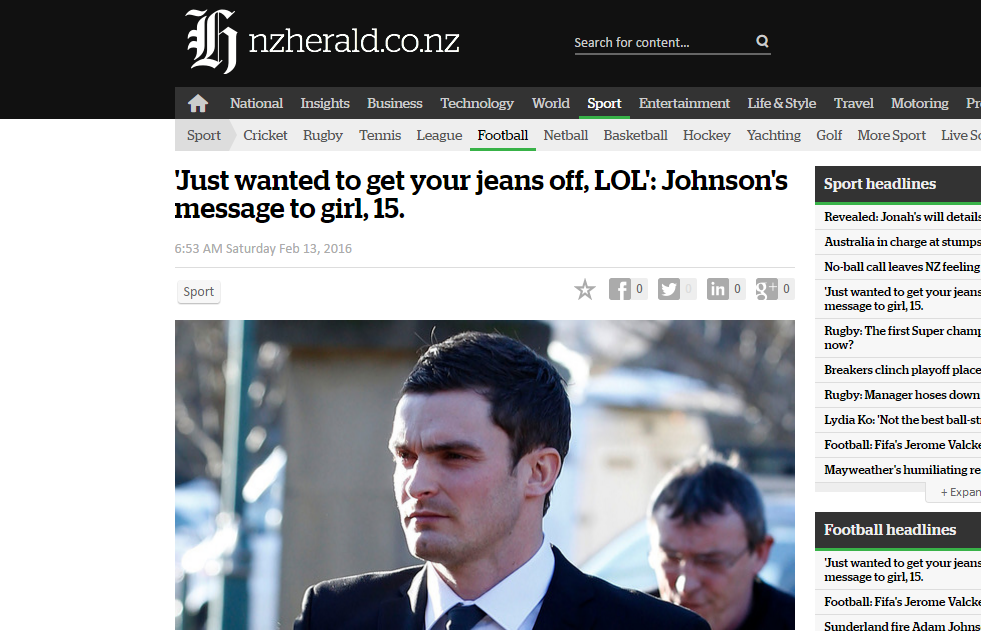
Task: Click the search magnifier icon
Action: click(x=762, y=41)
